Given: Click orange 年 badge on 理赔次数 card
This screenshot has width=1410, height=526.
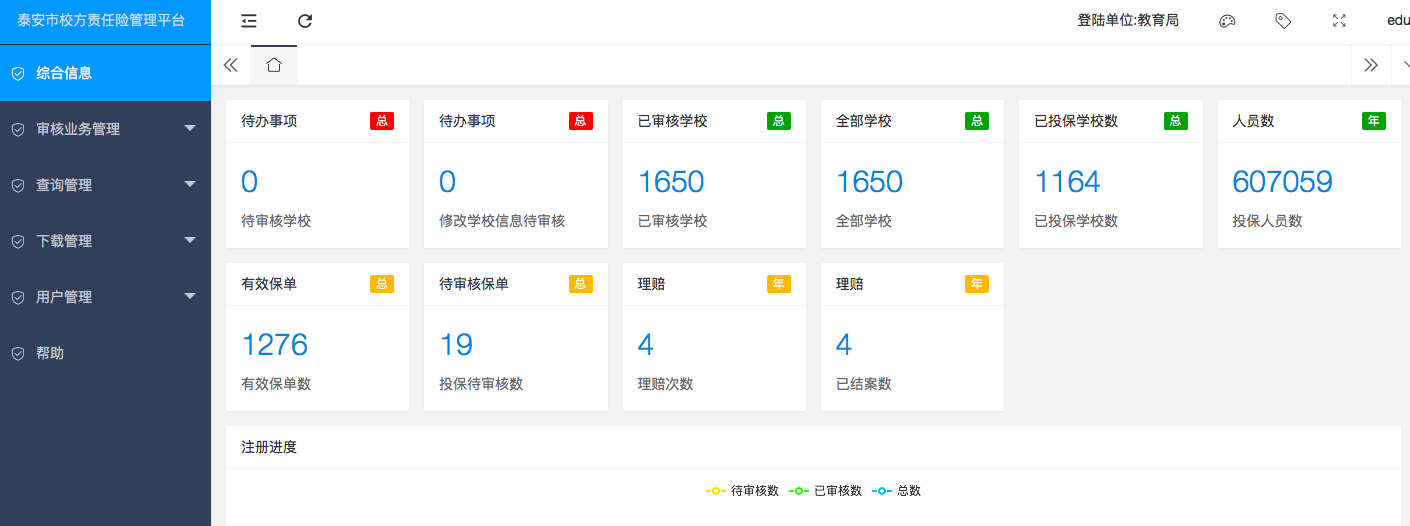Looking at the screenshot, I should (x=779, y=284).
